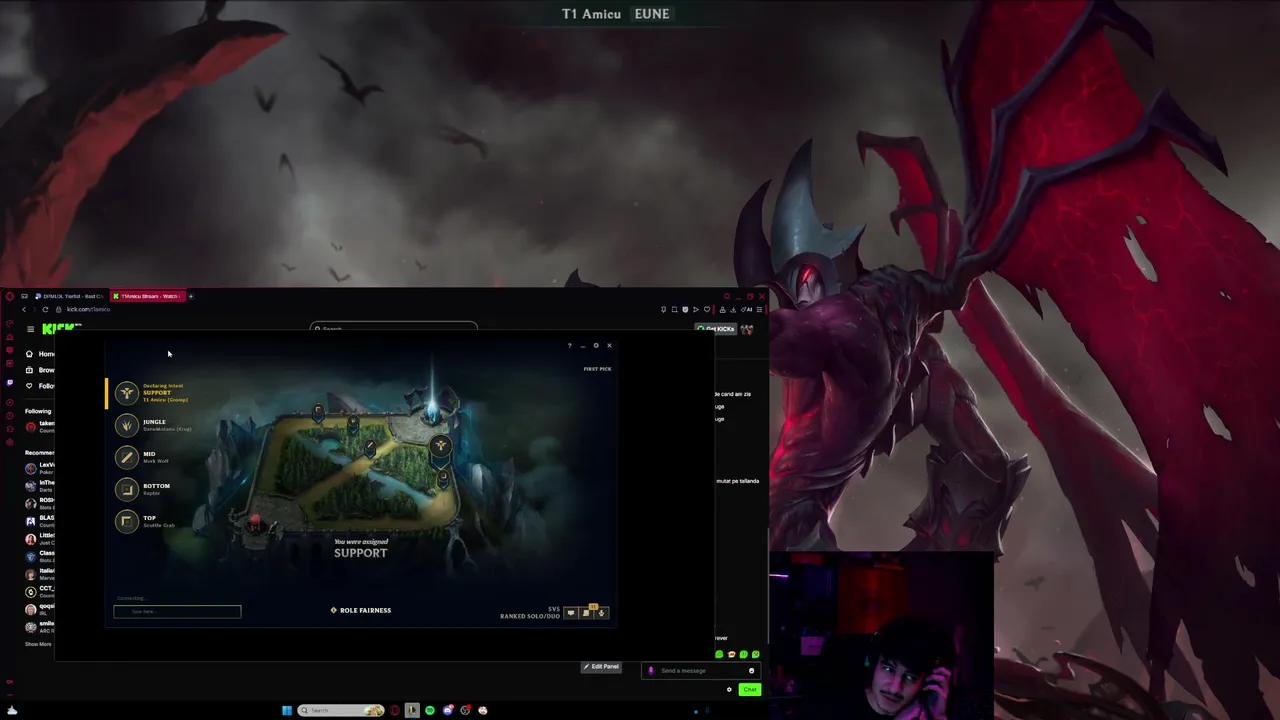Click the Jungle role icon
Viewport: 1280px width, 720px height.
(x=126, y=425)
